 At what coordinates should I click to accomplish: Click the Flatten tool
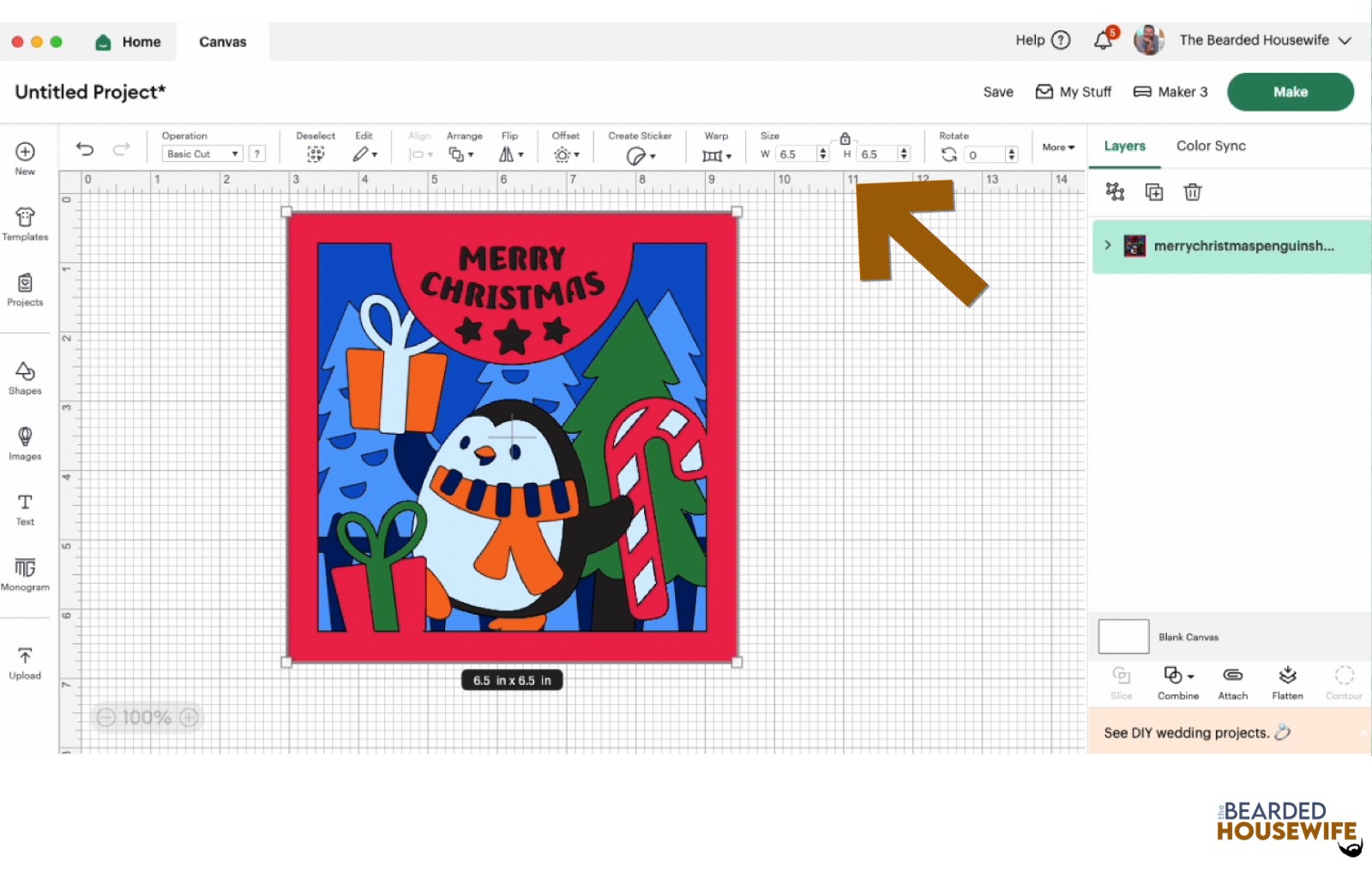click(x=1287, y=683)
